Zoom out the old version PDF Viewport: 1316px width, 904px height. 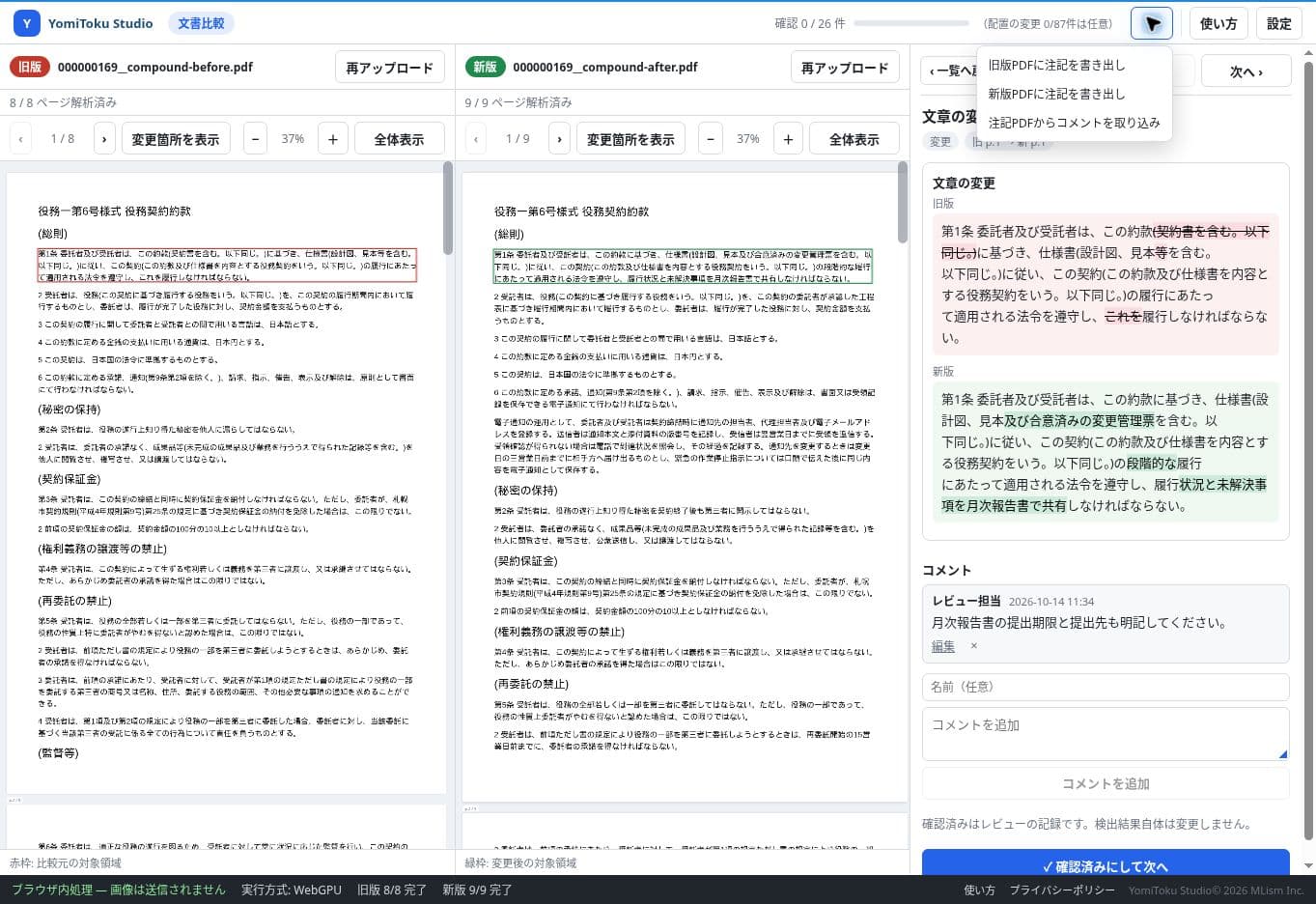pyautogui.click(x=255, y=139)
